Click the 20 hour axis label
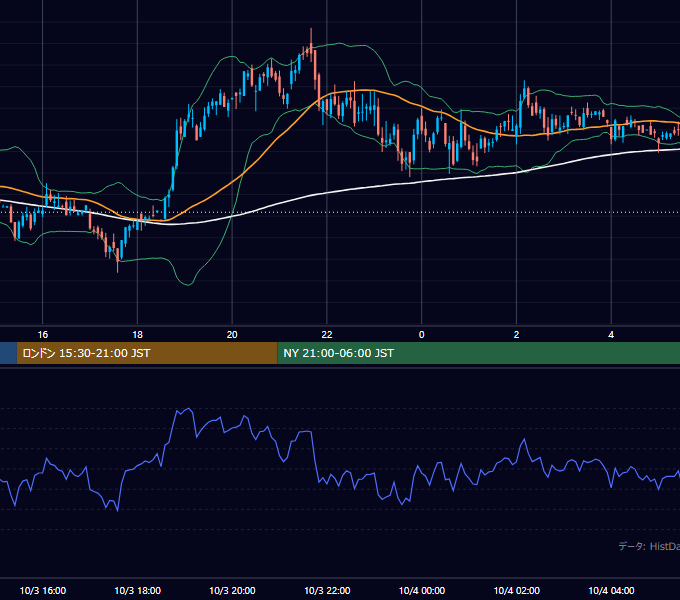The width and height of the screenshot is (680, 600). click(x=232, y=335)
